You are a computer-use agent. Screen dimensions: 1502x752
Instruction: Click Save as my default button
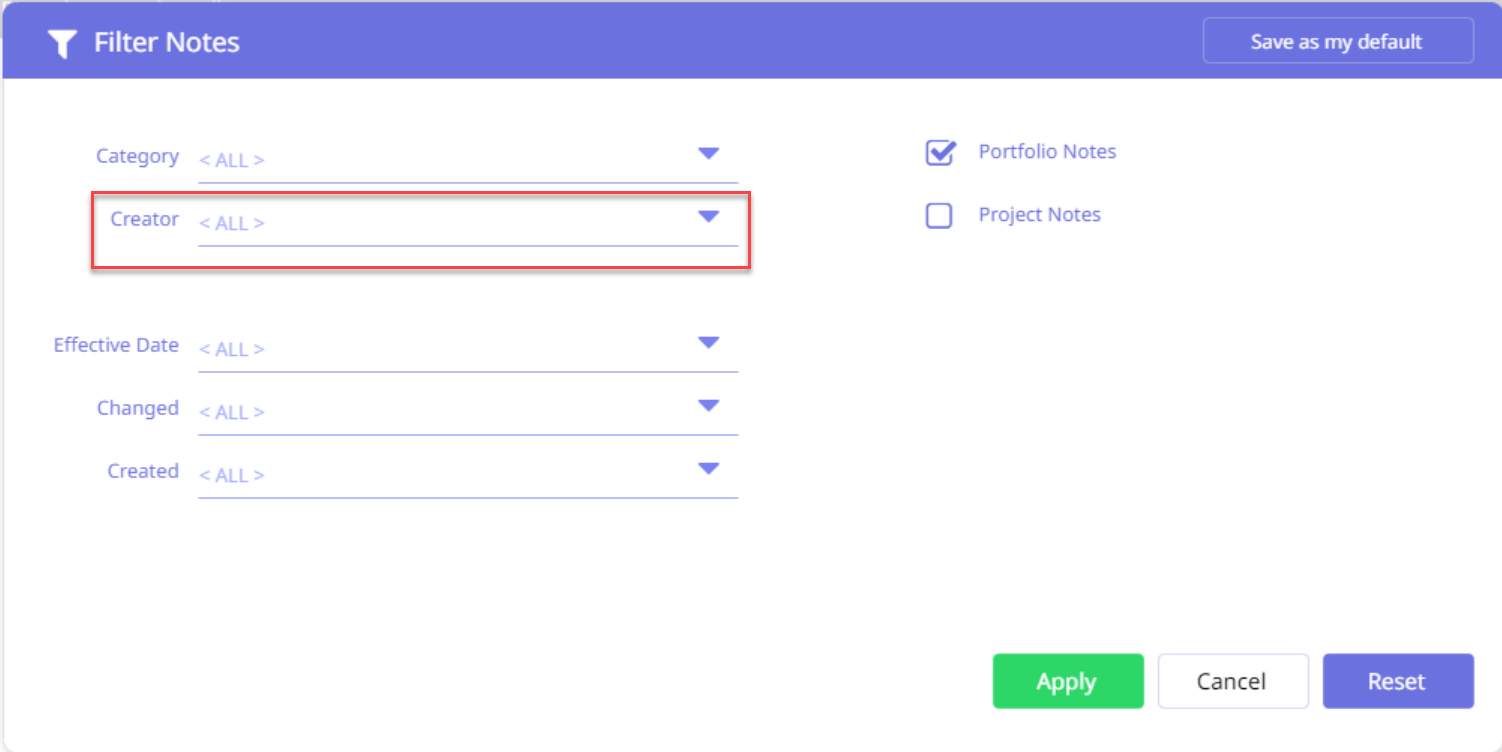pos(1337,42)
